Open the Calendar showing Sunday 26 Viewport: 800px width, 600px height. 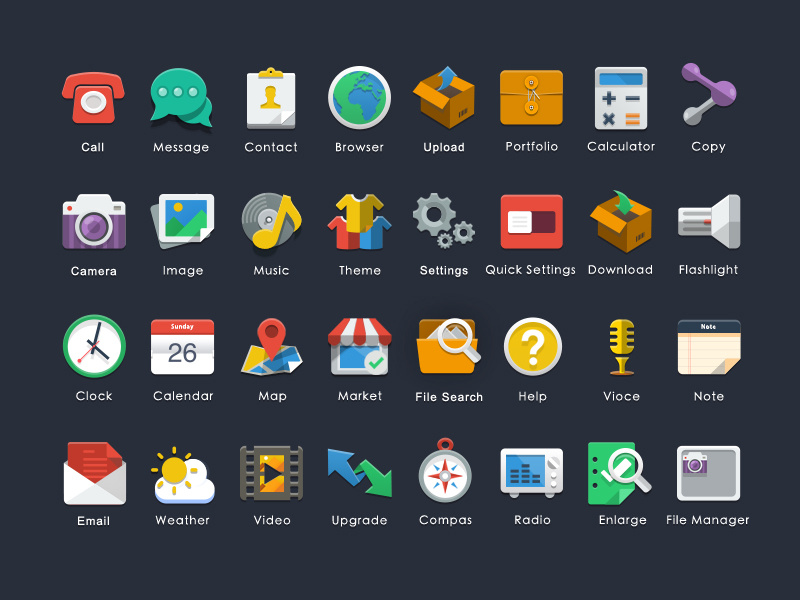pos(183,347)
